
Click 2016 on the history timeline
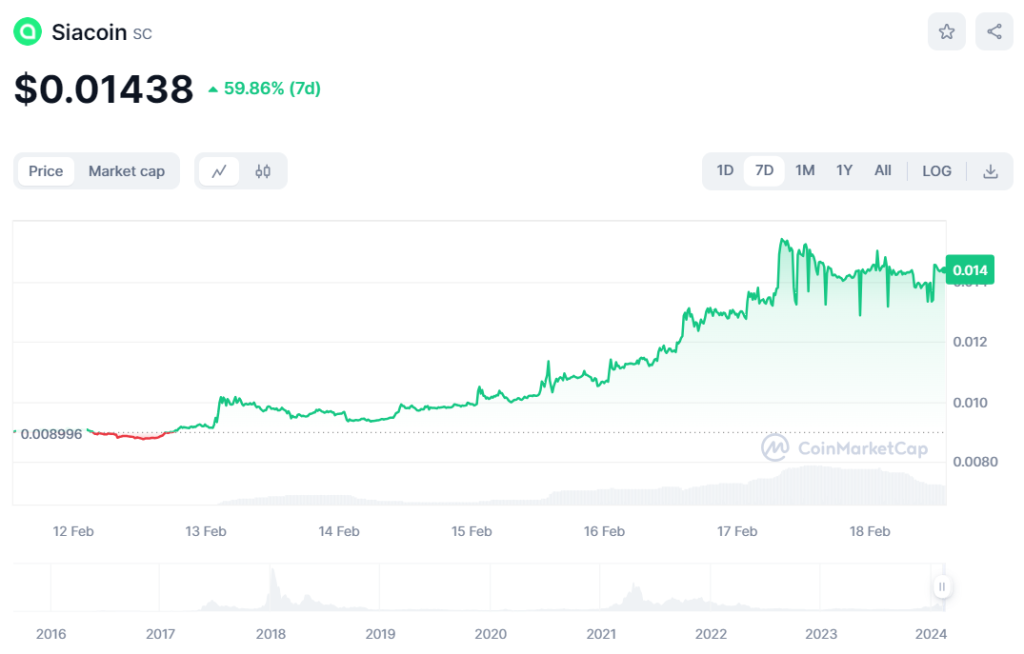pyautogui.click(x=51, y=634)
